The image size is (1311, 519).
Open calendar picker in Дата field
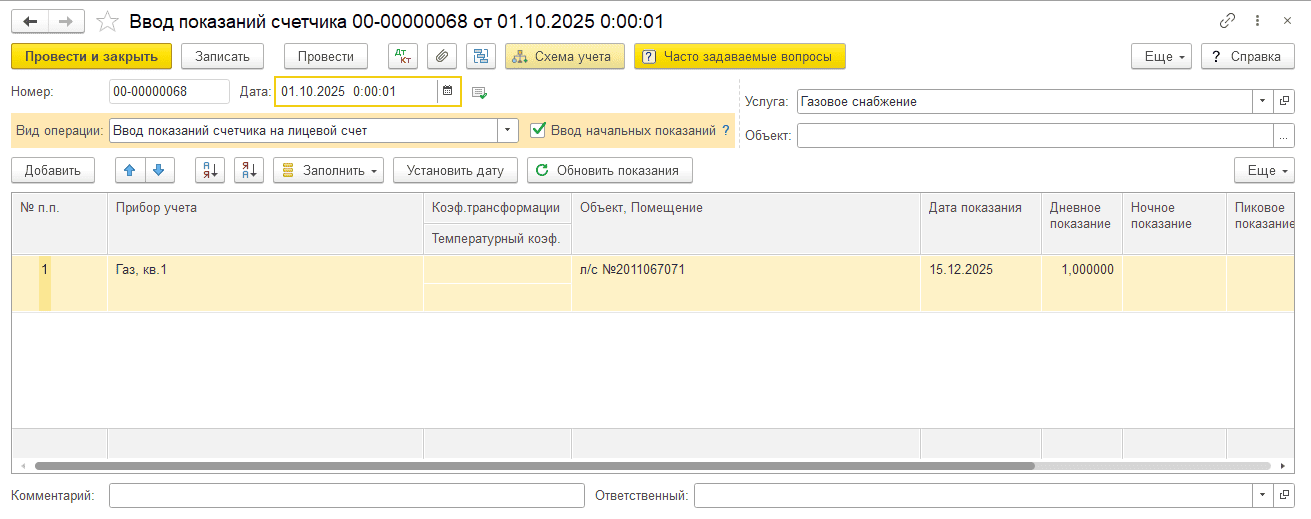coord(447,91)
